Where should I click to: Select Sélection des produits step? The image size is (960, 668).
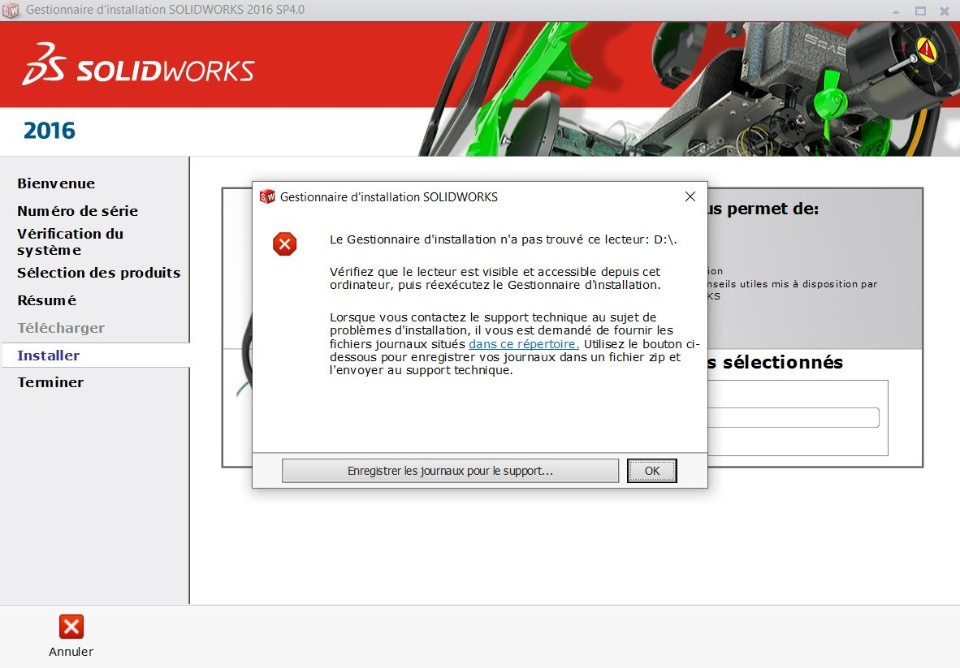coord(99,272)
